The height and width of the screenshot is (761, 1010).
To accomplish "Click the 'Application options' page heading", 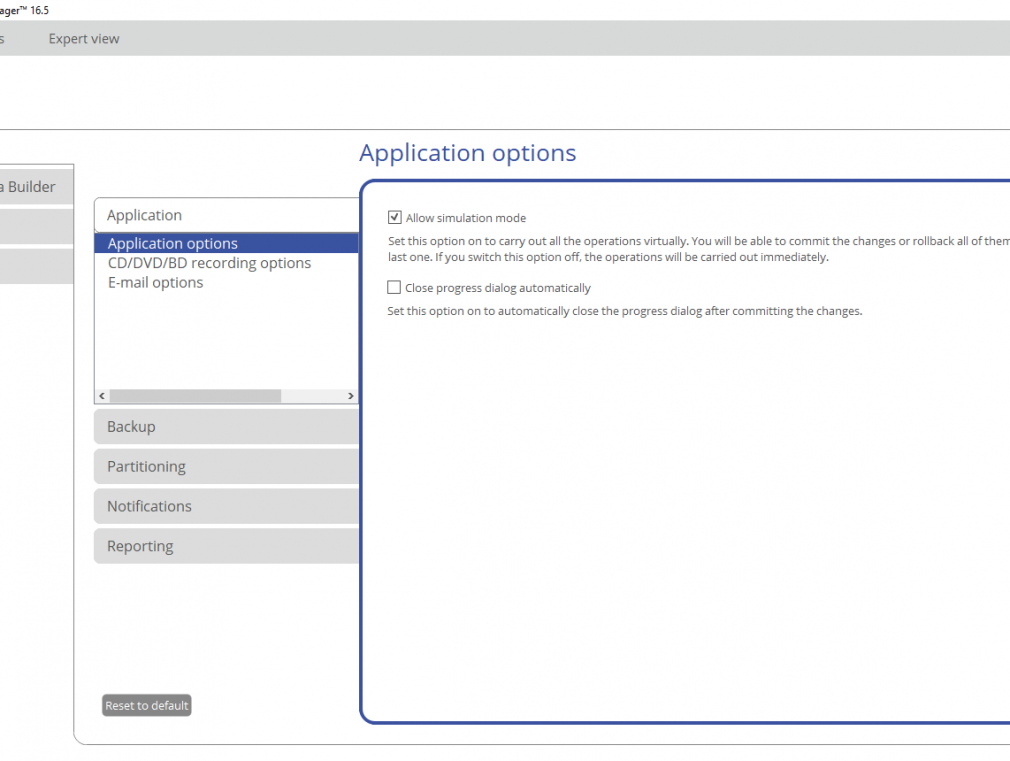I will [x=468, y=153].
